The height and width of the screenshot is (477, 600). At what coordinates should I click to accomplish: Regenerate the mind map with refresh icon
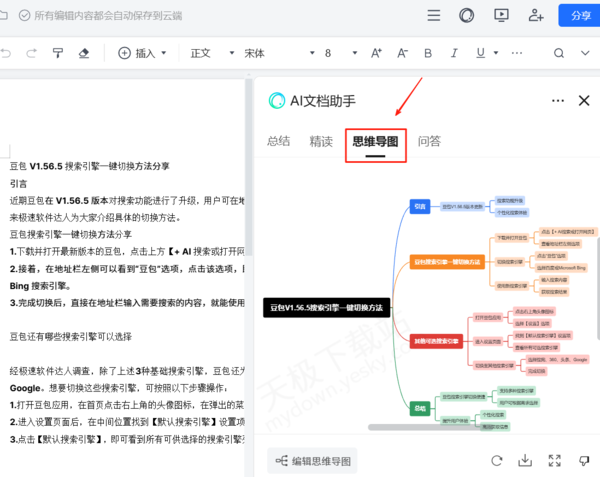497,461
